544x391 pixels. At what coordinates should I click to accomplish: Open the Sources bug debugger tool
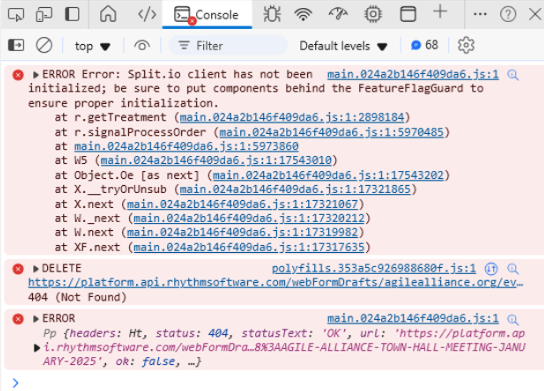click(x=272, y=15)
